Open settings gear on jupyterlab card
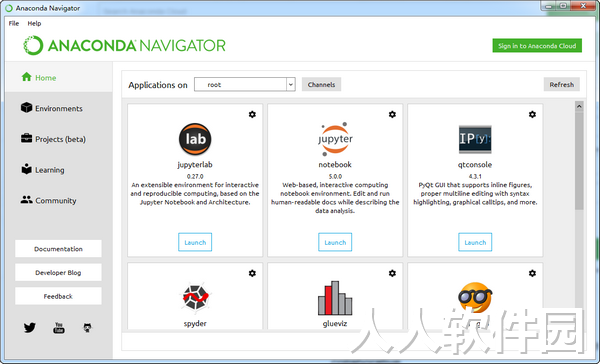600x364 pixels. tap(252, 114)
